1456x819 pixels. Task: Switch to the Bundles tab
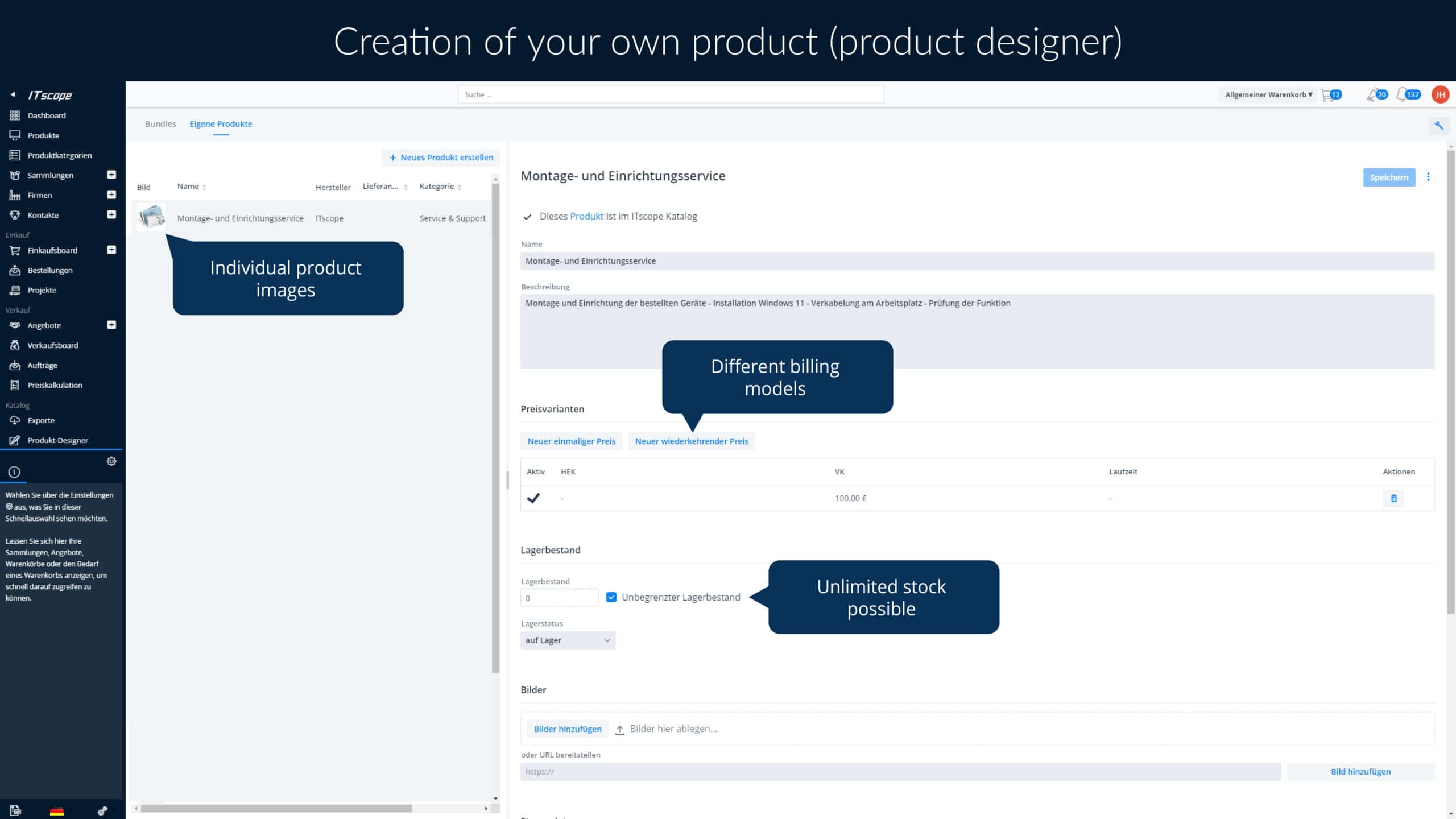[160, 124]
